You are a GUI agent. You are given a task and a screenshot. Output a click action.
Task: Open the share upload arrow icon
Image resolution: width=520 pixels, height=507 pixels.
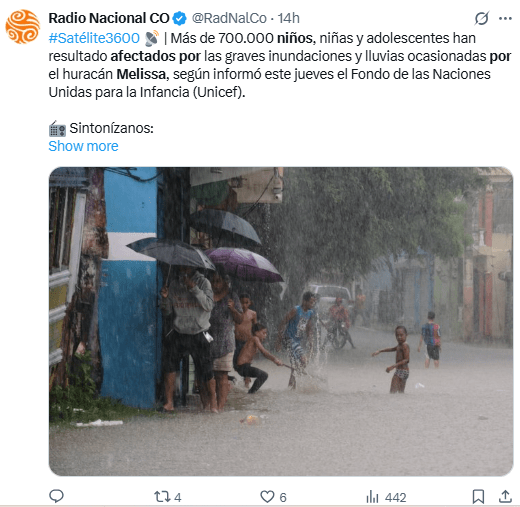505,497
